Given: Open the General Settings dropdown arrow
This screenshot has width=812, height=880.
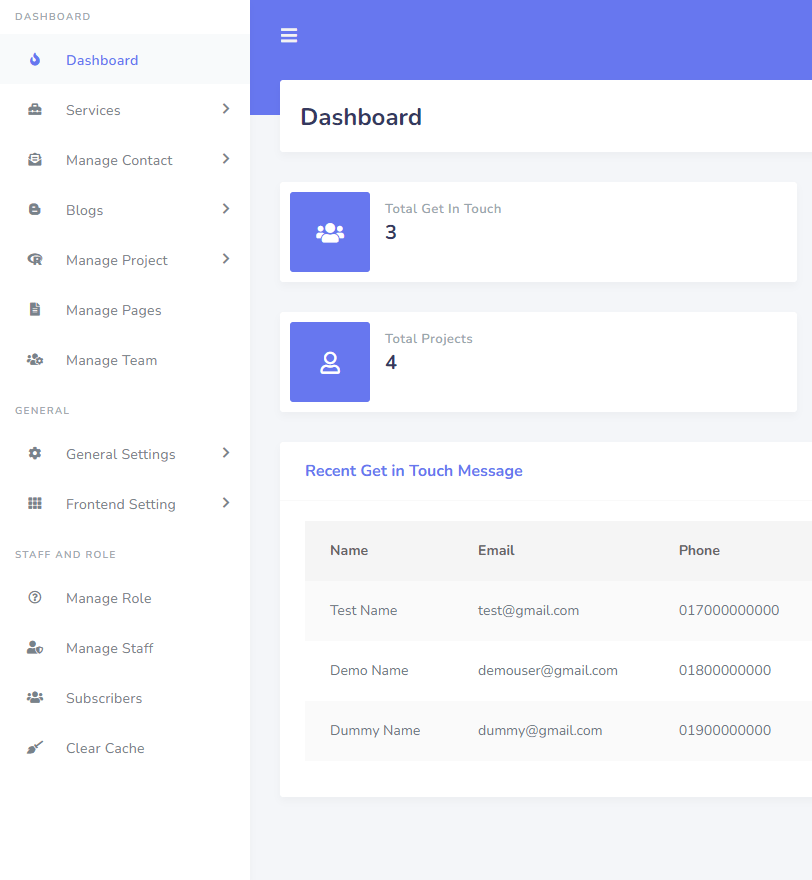Looking at the screenshot, I should [x=226, y=454].
